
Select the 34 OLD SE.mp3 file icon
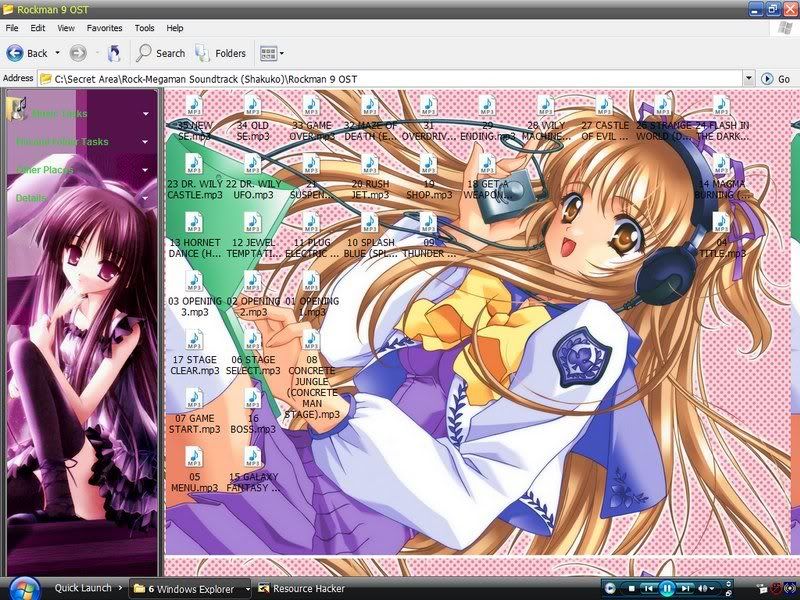(x=253, y=106)
